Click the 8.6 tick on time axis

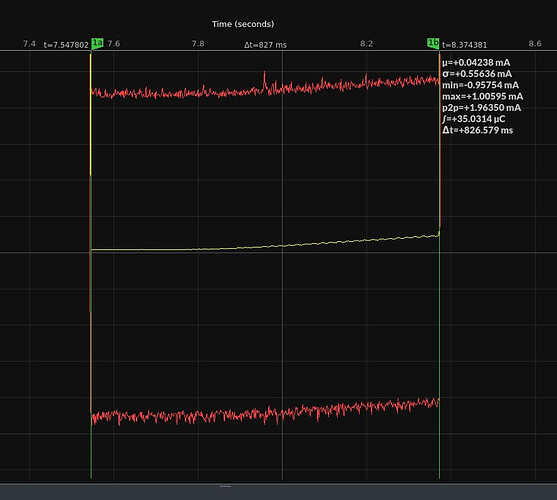(535, 44)
